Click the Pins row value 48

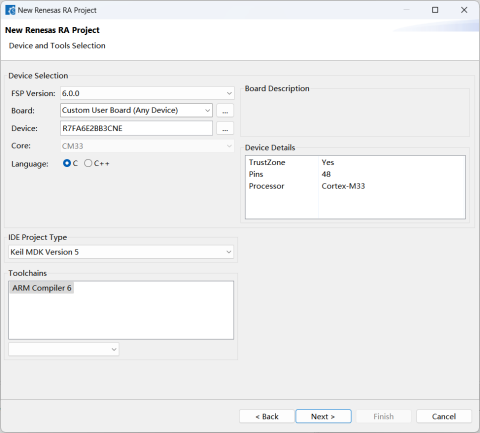[x=326, y=174]
